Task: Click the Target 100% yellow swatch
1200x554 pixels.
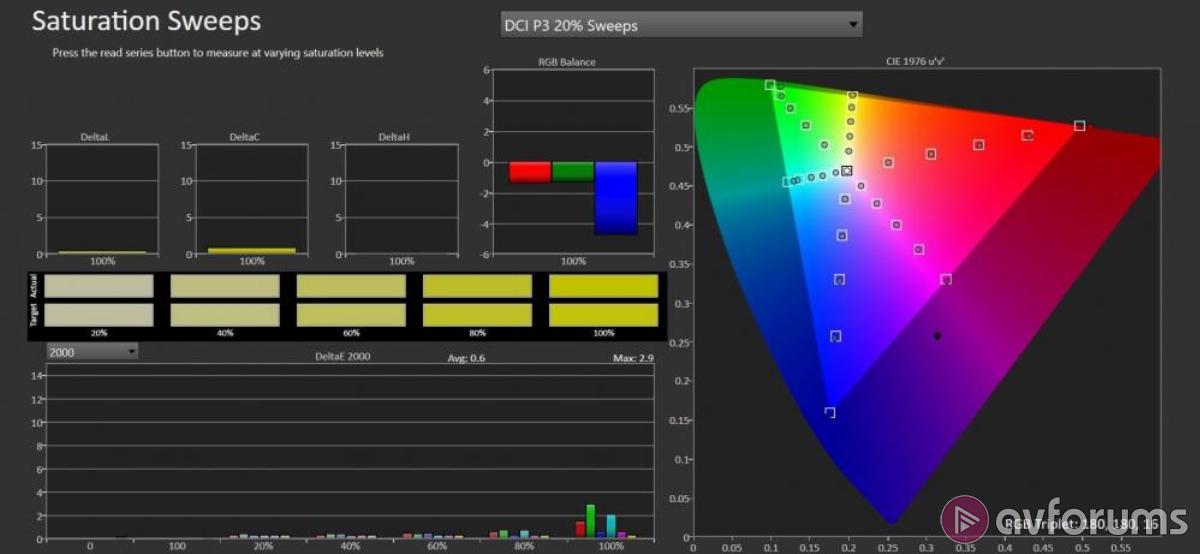Action: click(x=603, y=314)
